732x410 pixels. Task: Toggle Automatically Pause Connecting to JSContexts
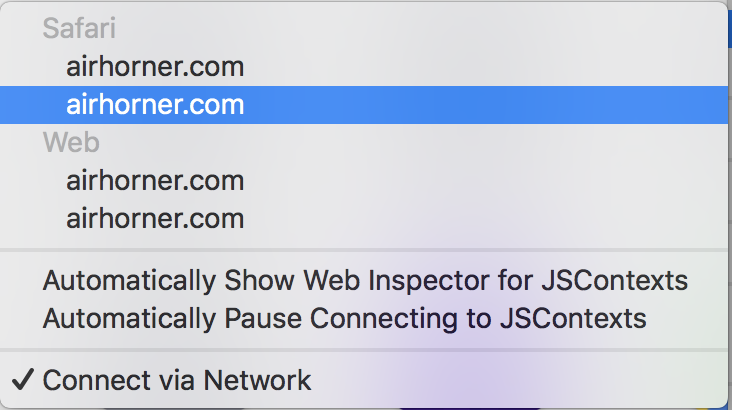pos(344,319)
